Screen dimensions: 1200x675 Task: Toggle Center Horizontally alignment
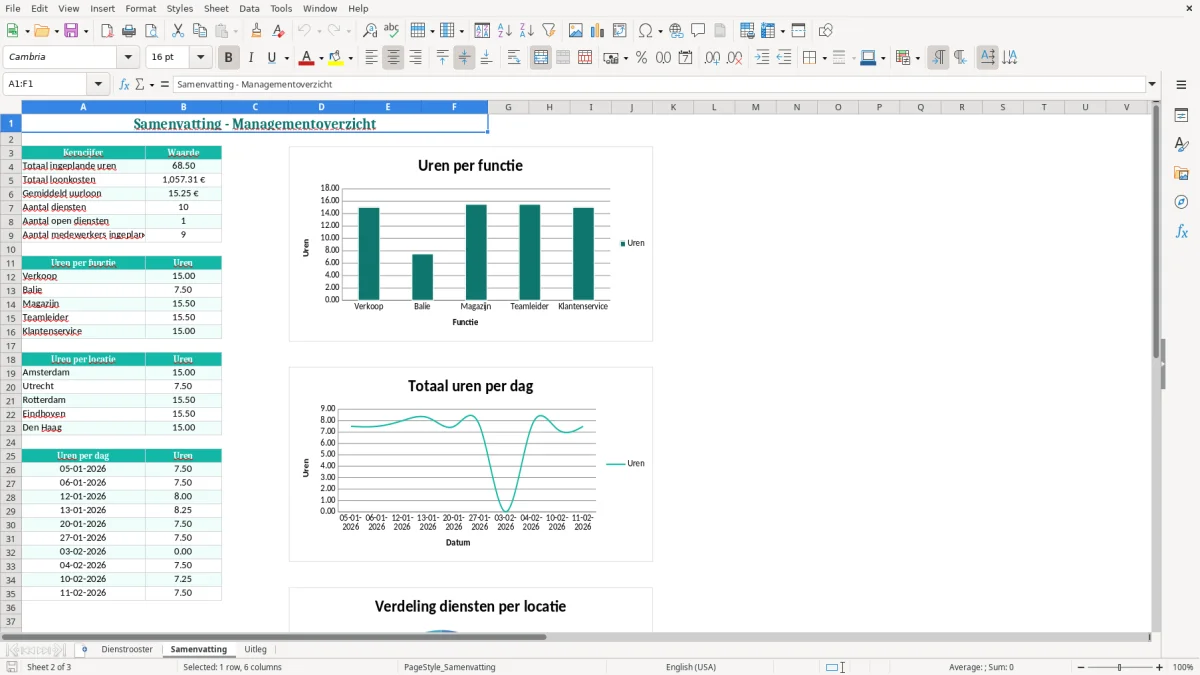point(394,58)
